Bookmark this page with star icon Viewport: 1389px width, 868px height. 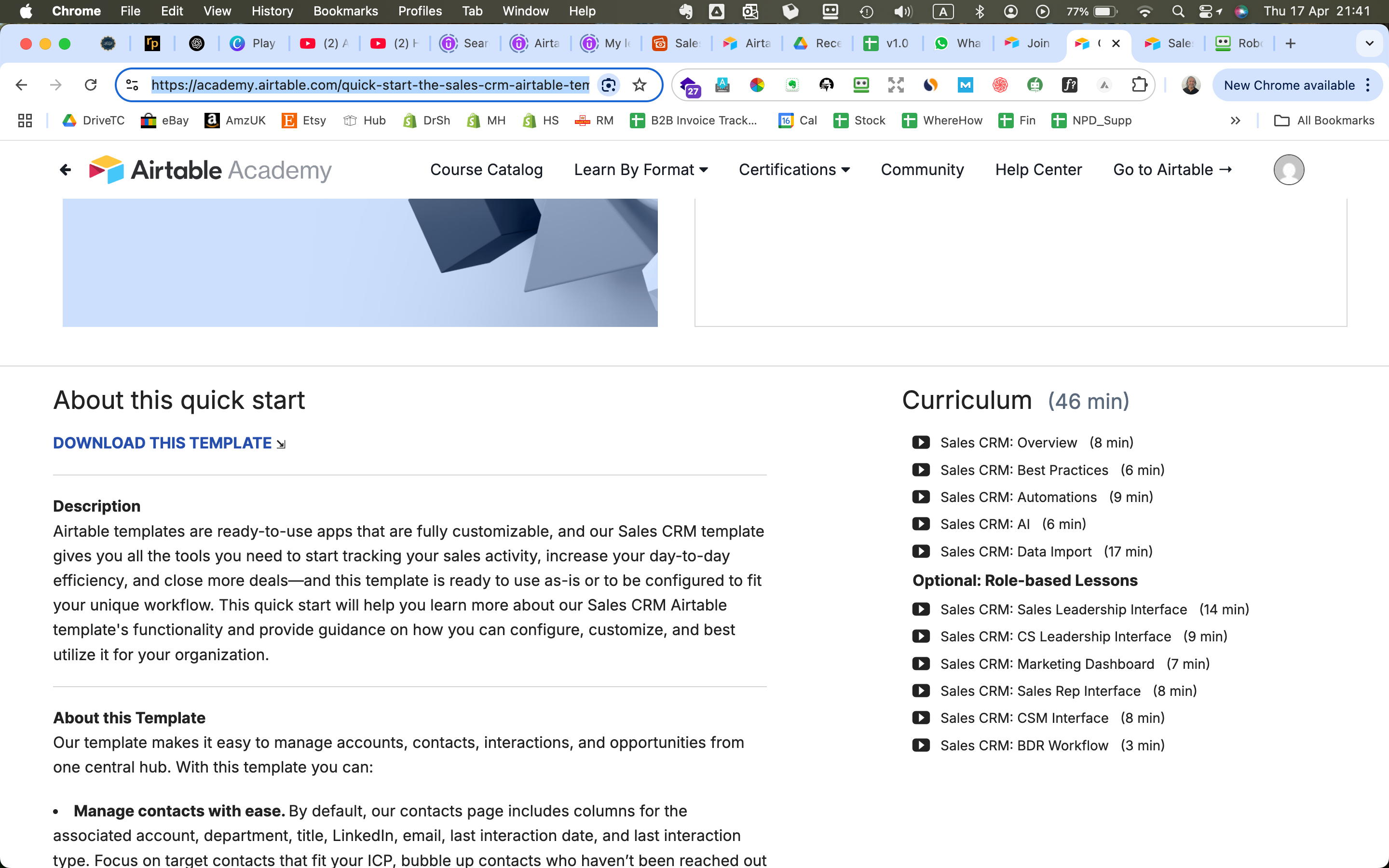click(639, 85)
